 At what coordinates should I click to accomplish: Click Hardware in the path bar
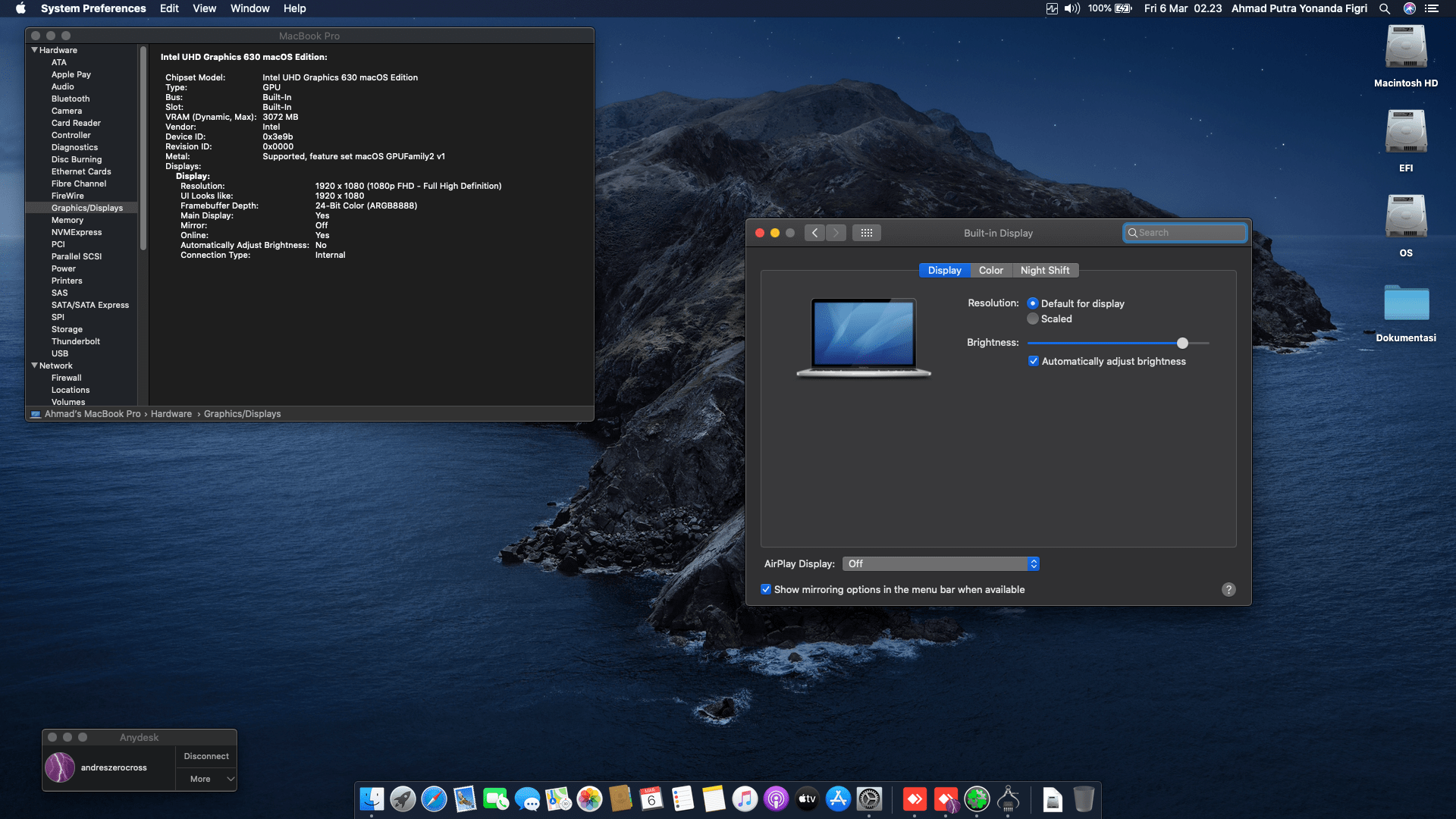(x=171, y=414)
